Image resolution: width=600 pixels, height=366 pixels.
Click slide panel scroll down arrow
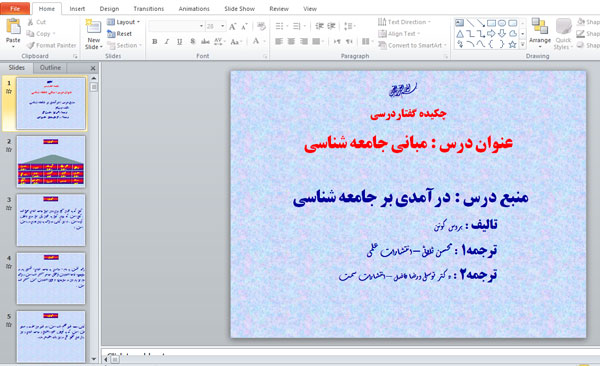(94, 359)
